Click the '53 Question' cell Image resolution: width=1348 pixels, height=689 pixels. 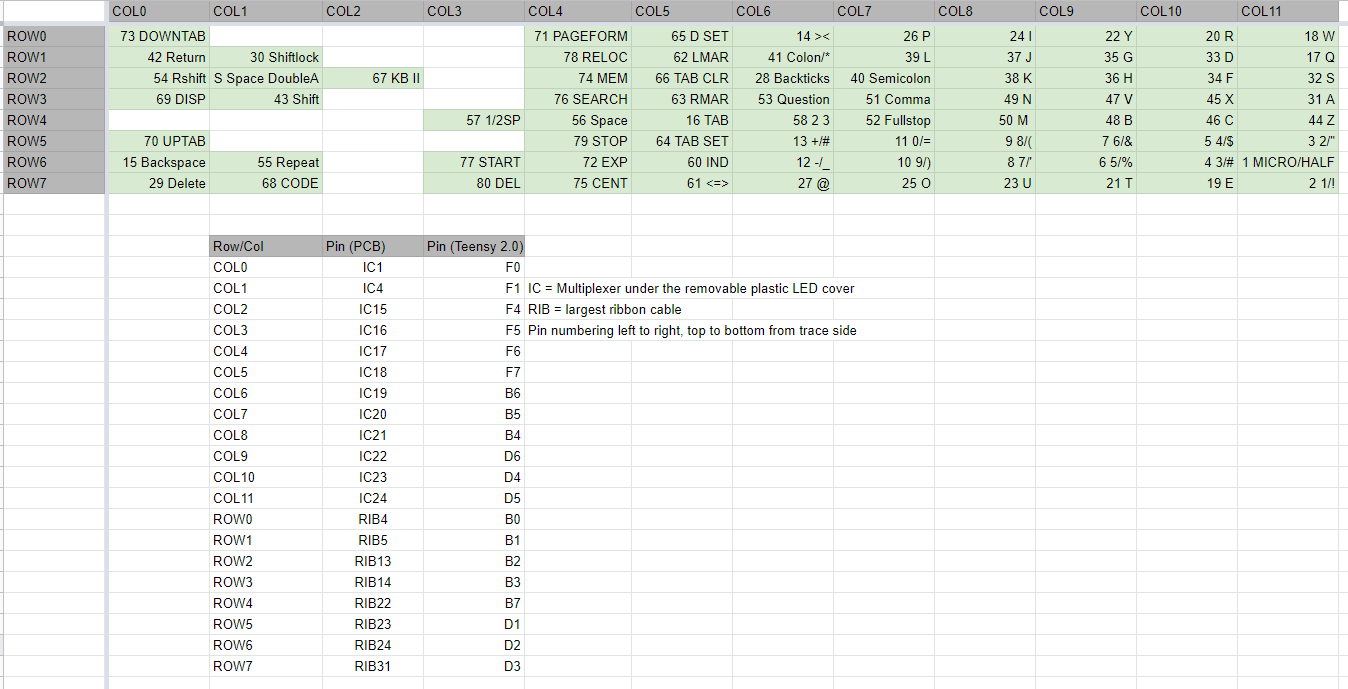click(x=783, y=99)
